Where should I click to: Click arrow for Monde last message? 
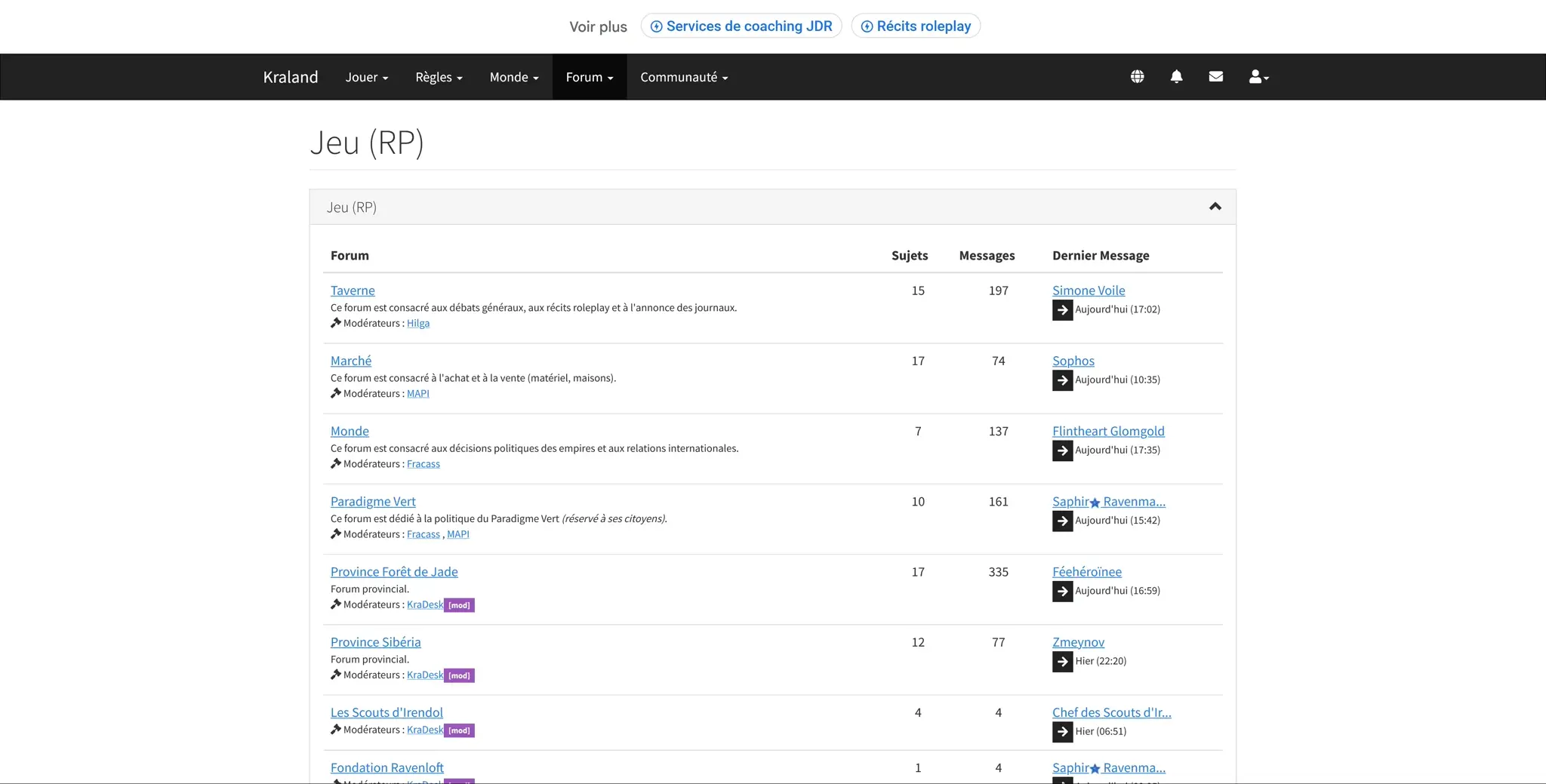point(1062,450)
